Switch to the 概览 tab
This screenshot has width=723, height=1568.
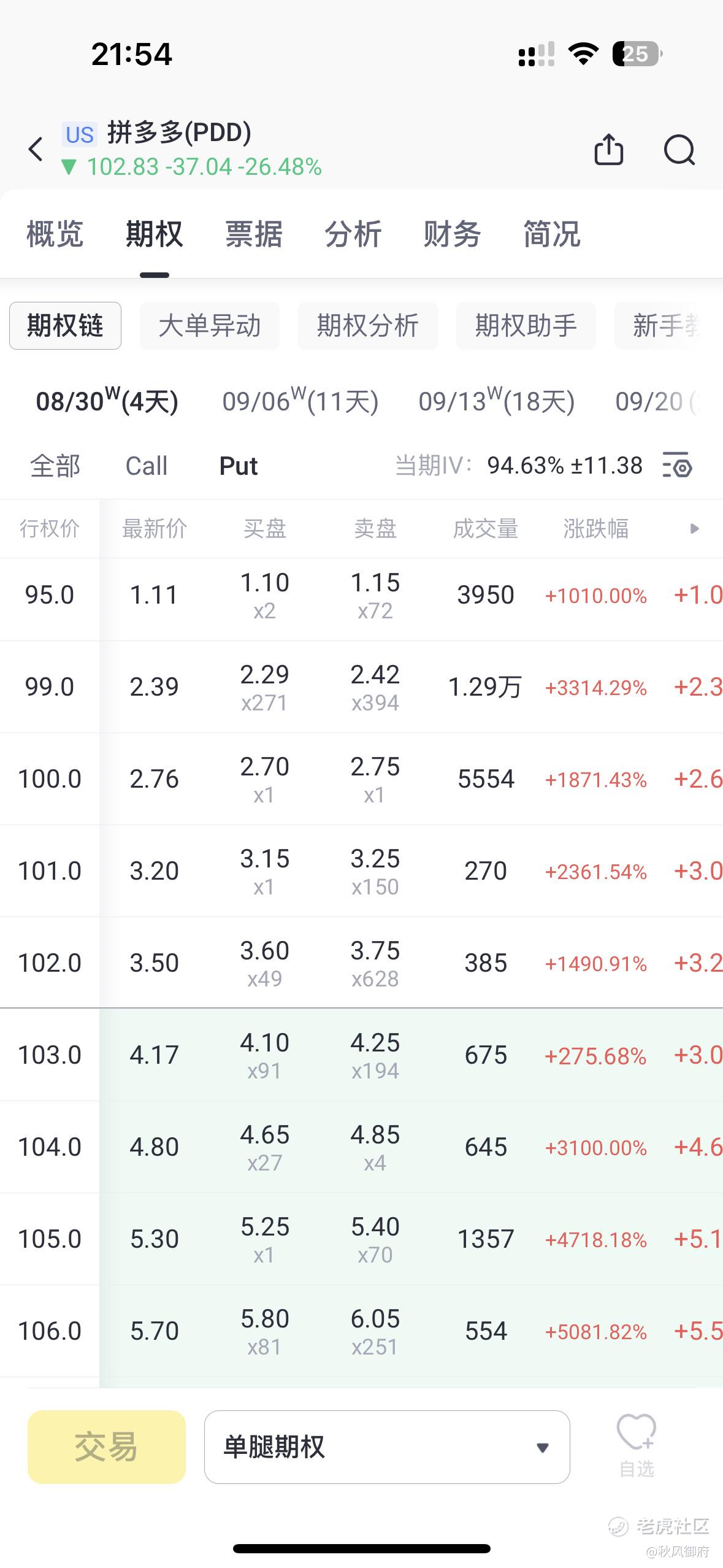tap(55, 234)
